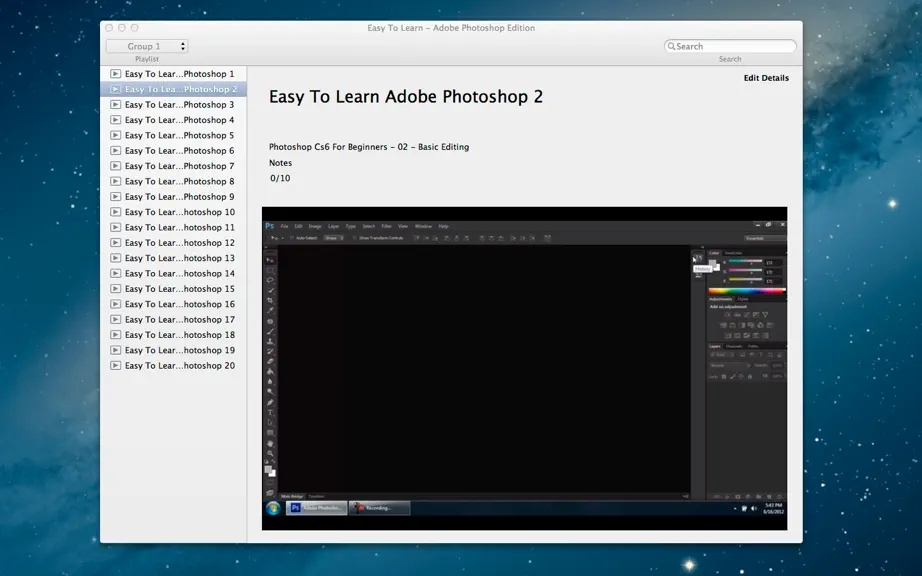Click the Edit Details button

(x=766, y=78)
